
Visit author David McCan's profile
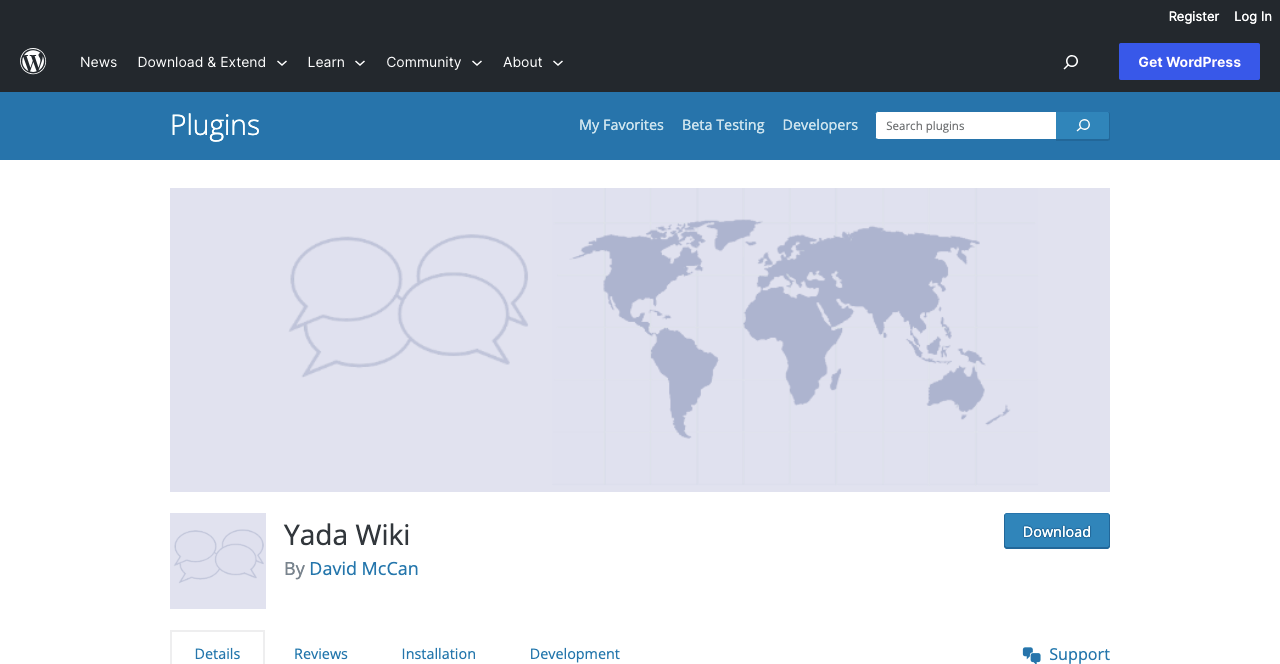tap(364, 568)
